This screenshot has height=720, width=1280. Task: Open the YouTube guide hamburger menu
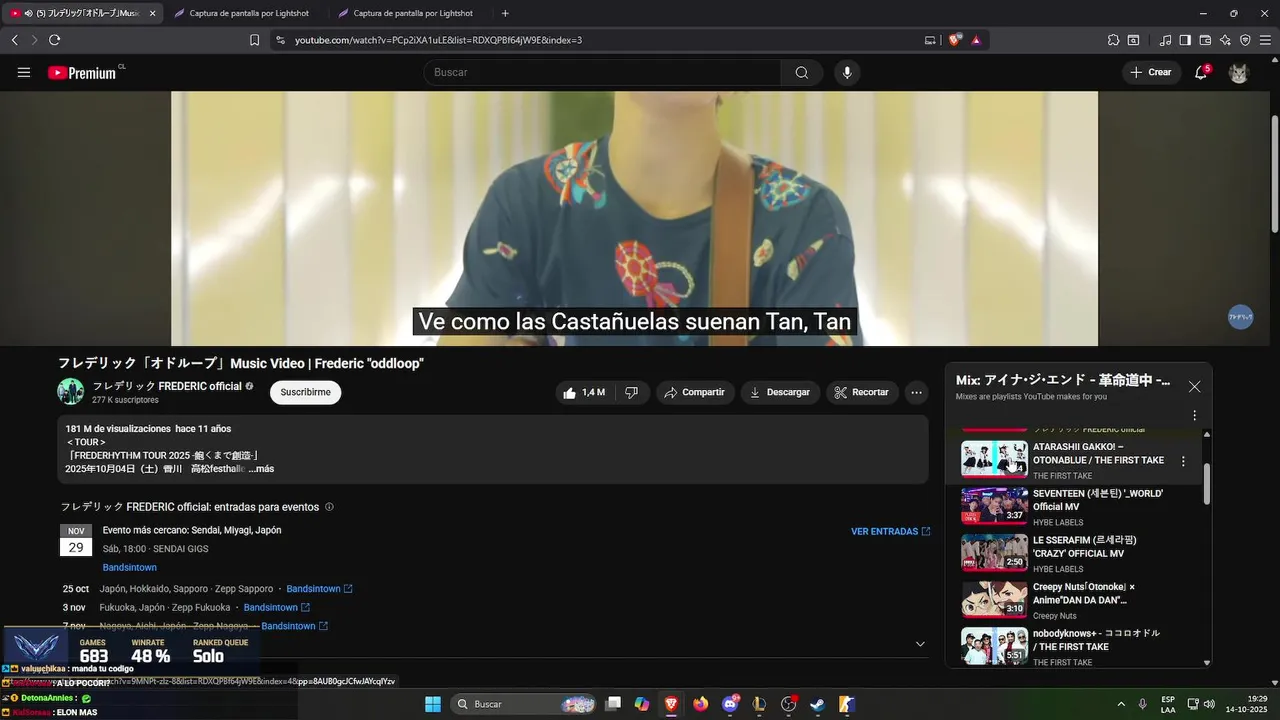(x=24, y=72)
